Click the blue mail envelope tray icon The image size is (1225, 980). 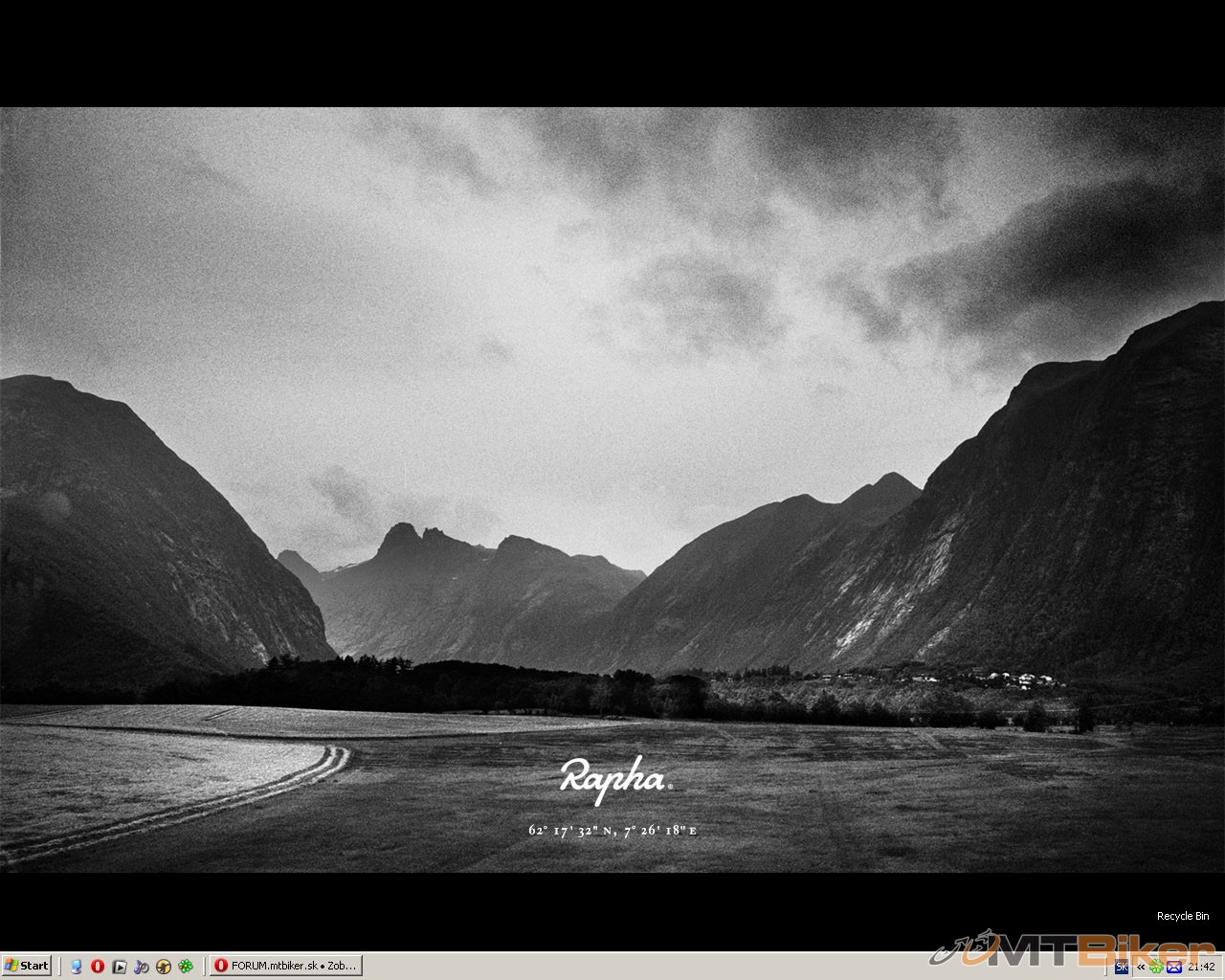click(x=1173, y=967)
